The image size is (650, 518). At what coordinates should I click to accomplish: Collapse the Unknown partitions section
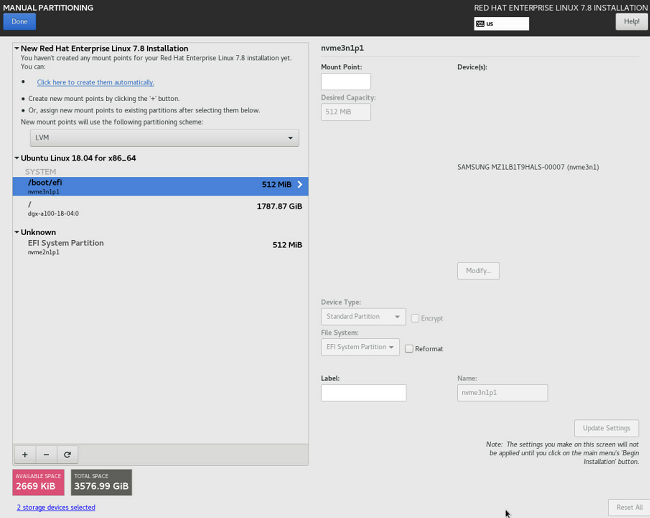point(17,232)
